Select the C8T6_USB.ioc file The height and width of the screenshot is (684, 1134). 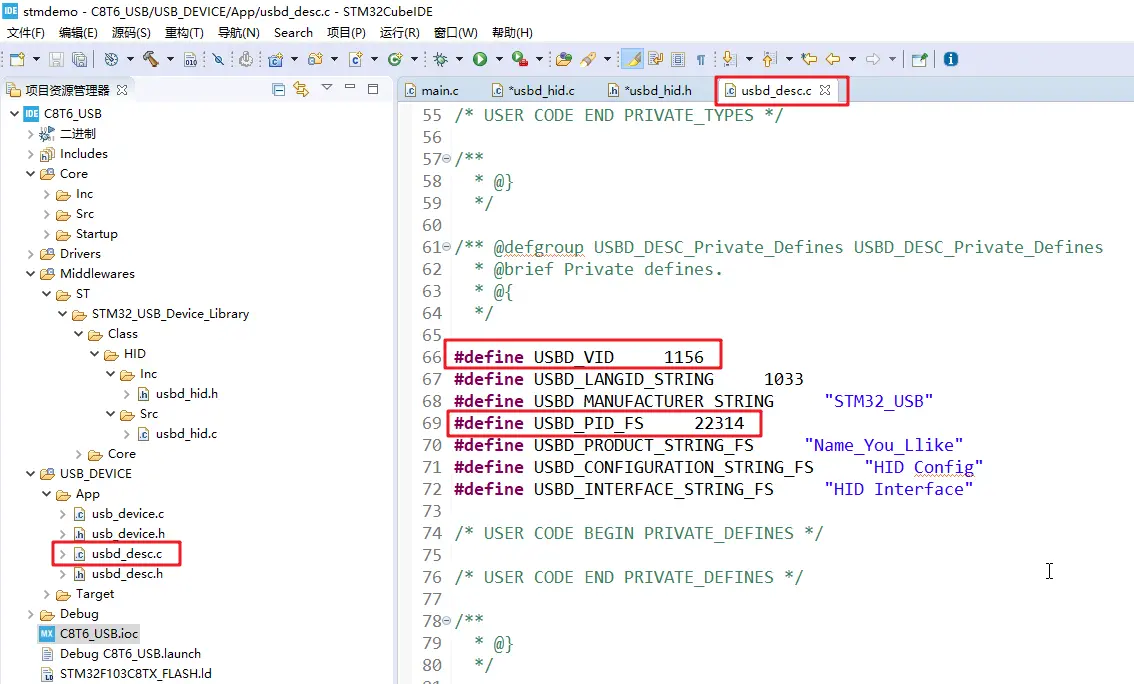pyautogui.click(x=98, y=634)
